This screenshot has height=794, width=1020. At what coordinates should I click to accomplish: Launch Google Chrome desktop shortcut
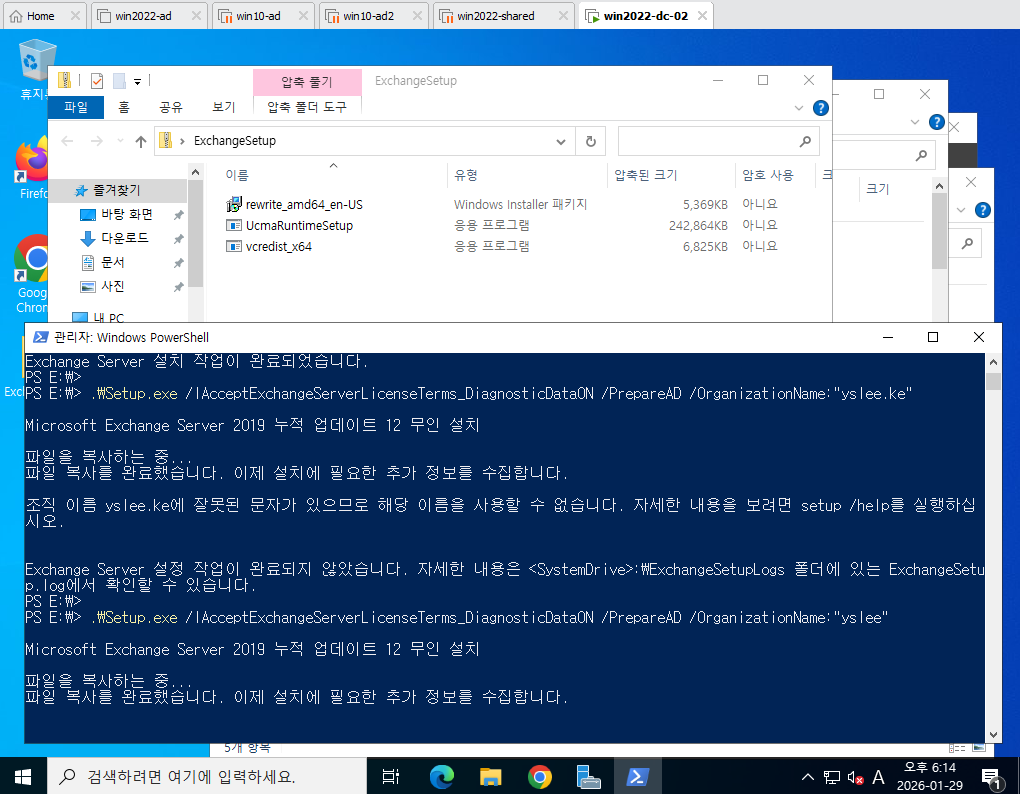click(31, 273)
